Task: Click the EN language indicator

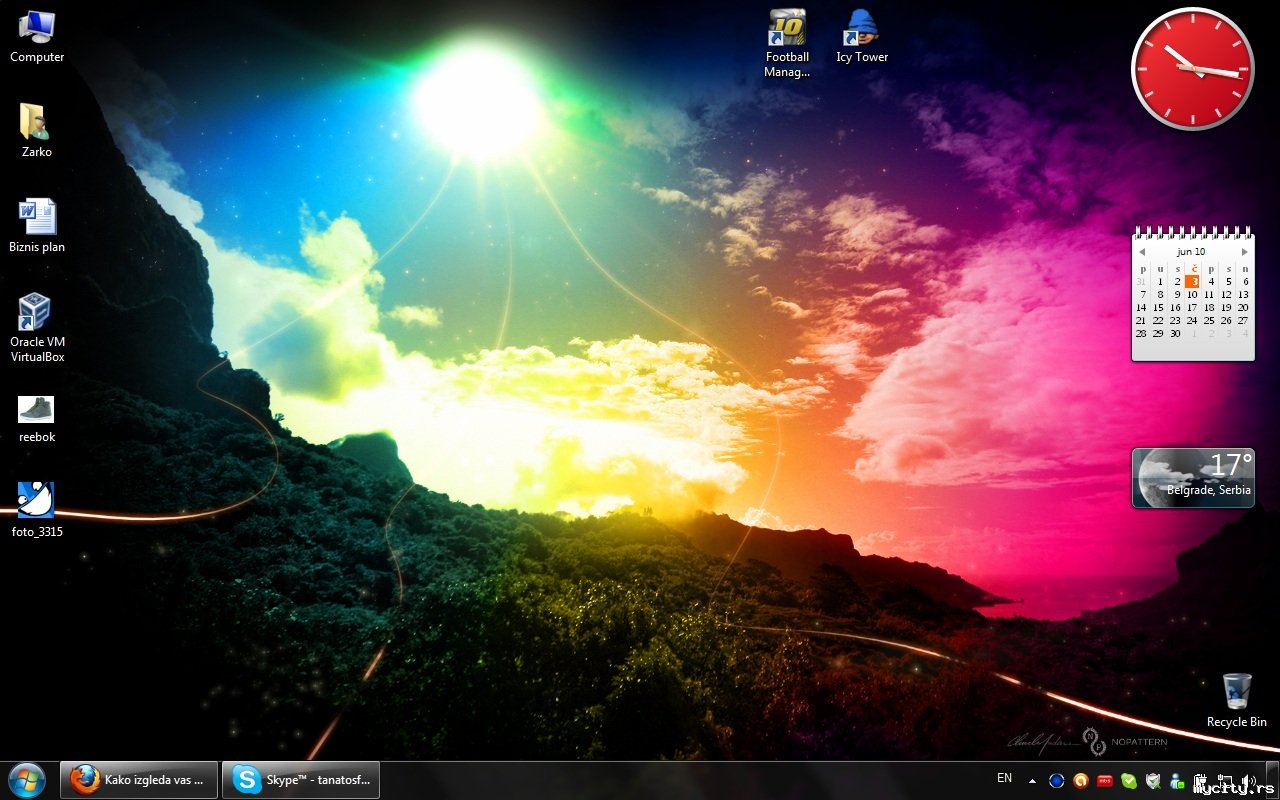Action: (x=1004, y=778)
